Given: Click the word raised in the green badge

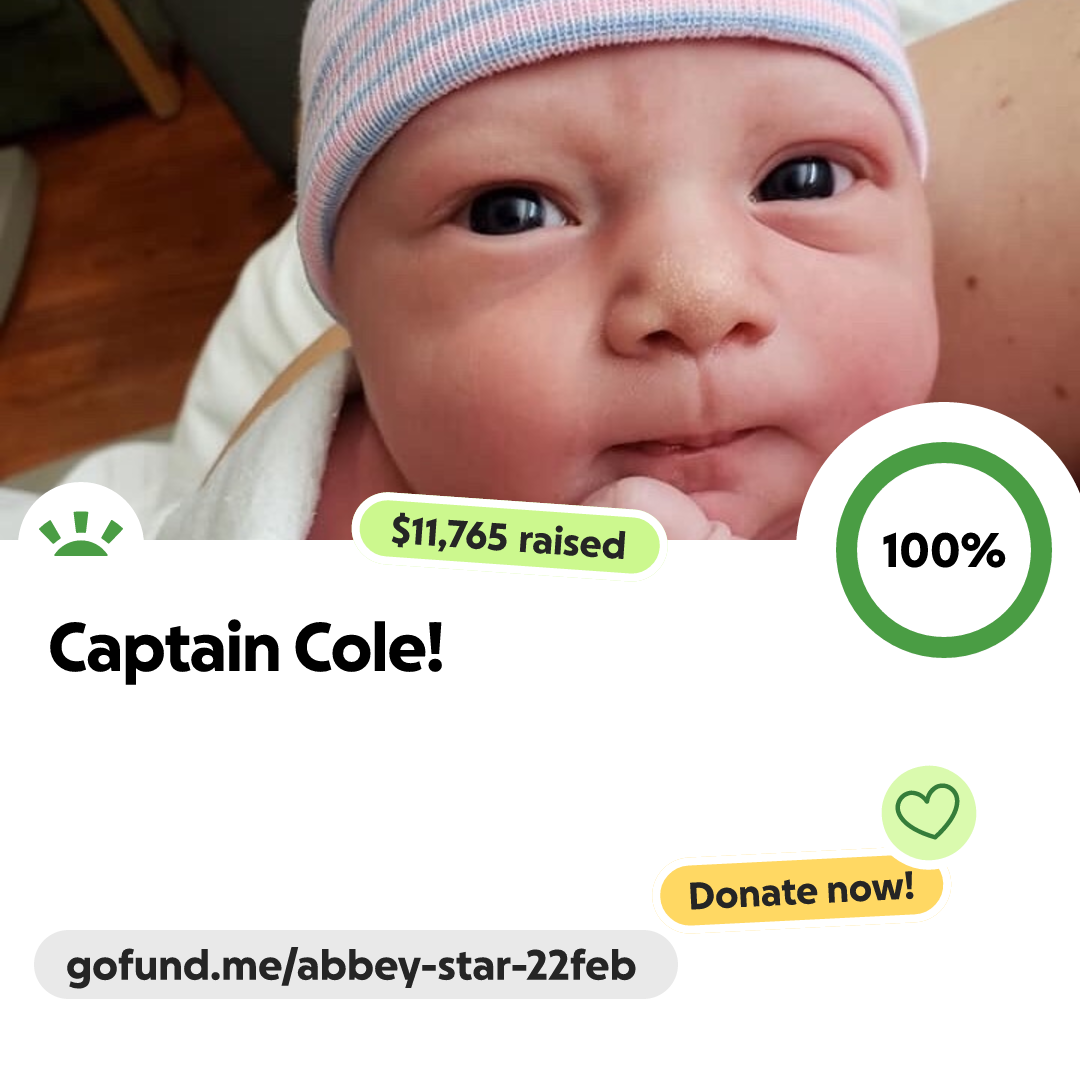Looking at the screenshot, I should coord(572,542).
